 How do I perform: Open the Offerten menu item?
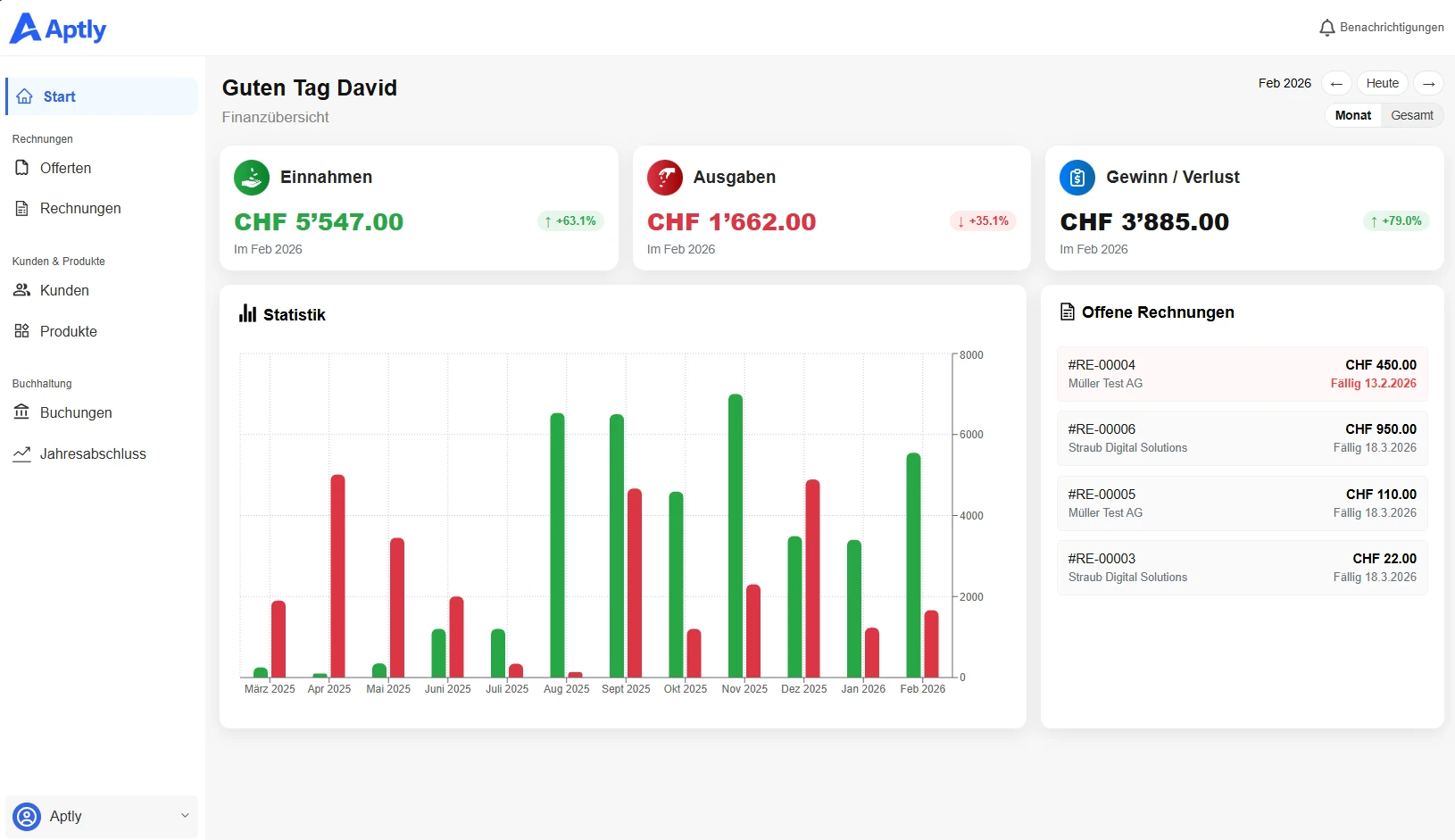102,168
